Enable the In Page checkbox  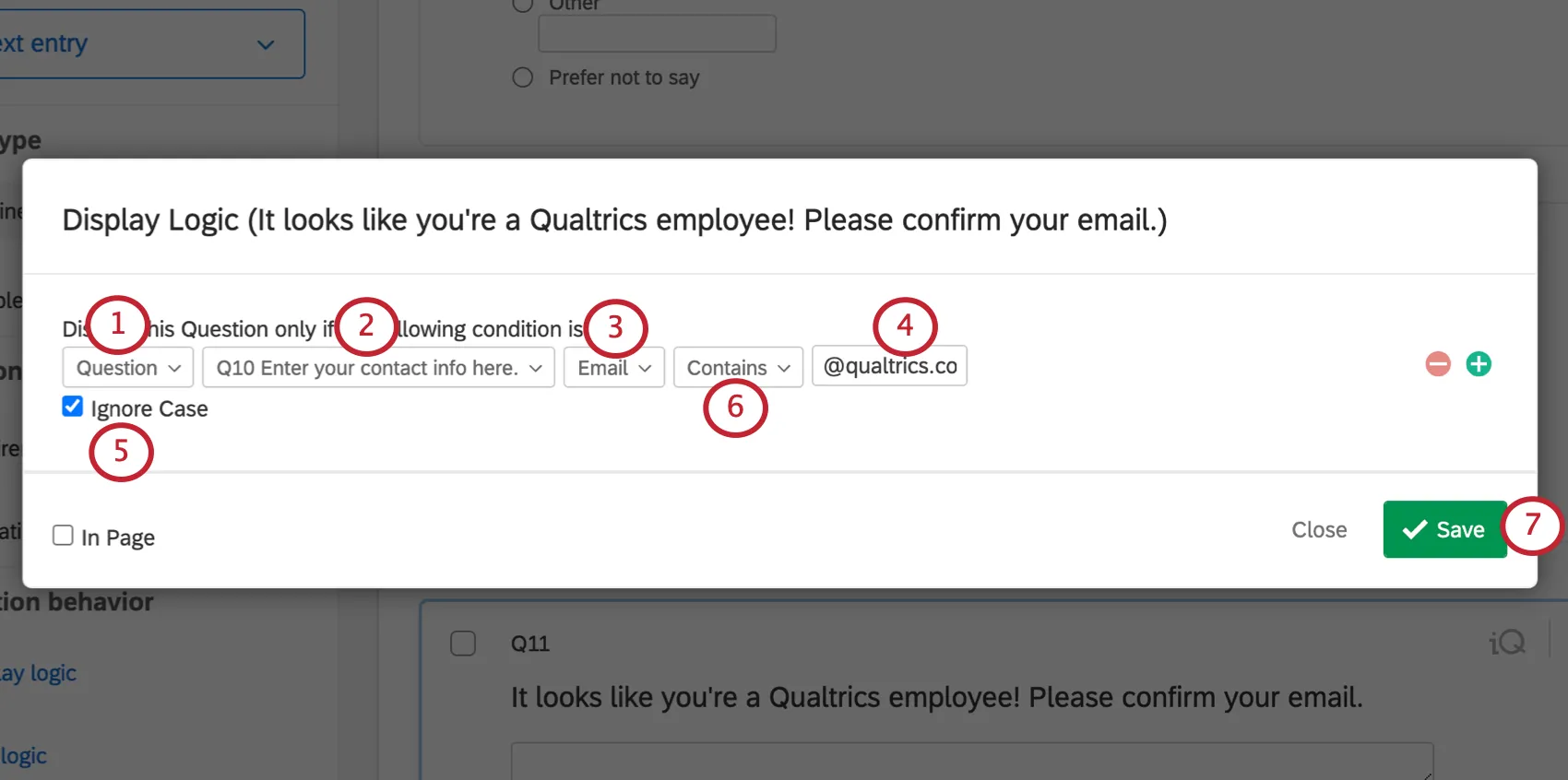click(62, 534)
